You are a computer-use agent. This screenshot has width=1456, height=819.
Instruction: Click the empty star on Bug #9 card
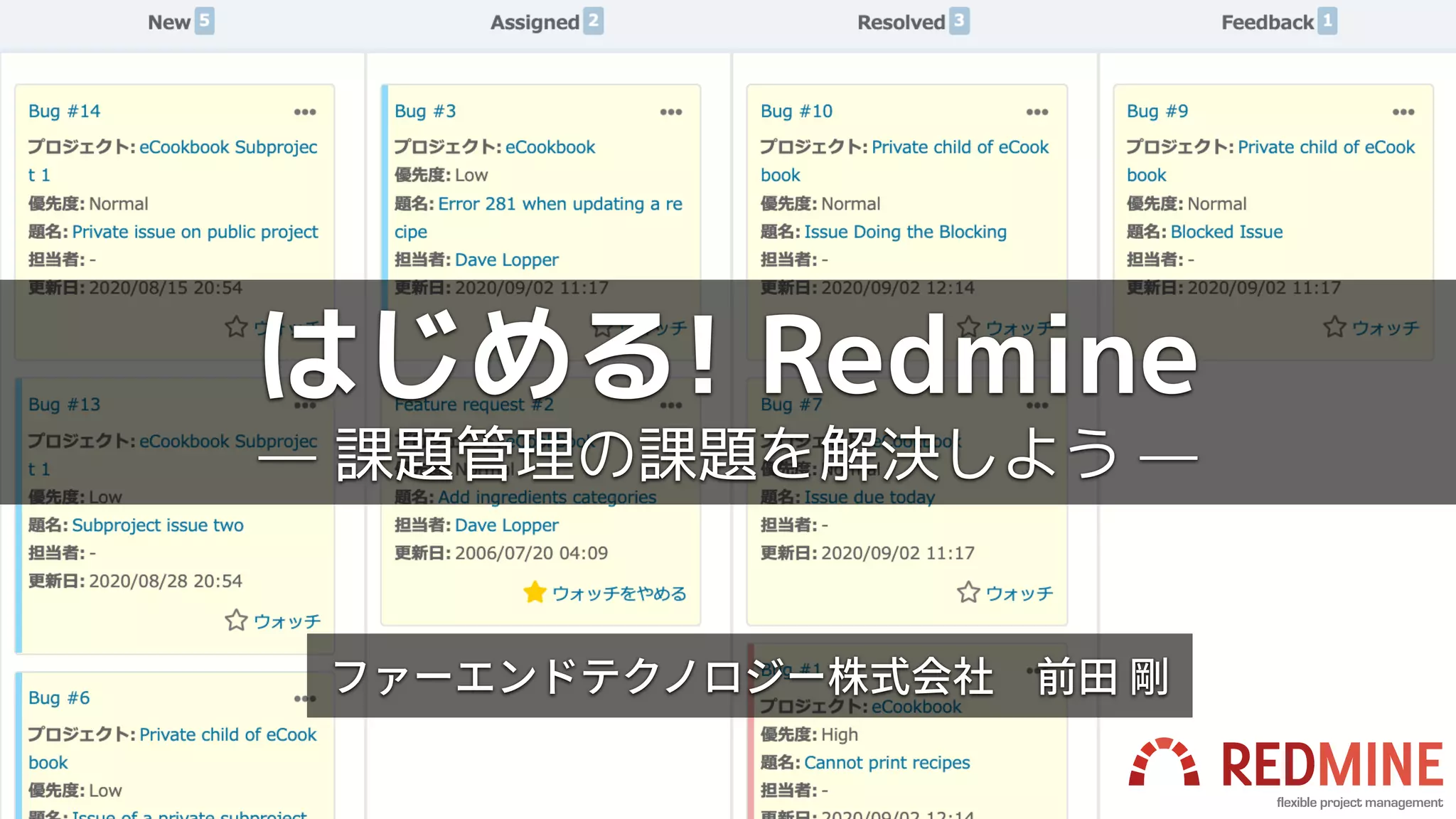pyautogui.click(x=1334, y=327)
